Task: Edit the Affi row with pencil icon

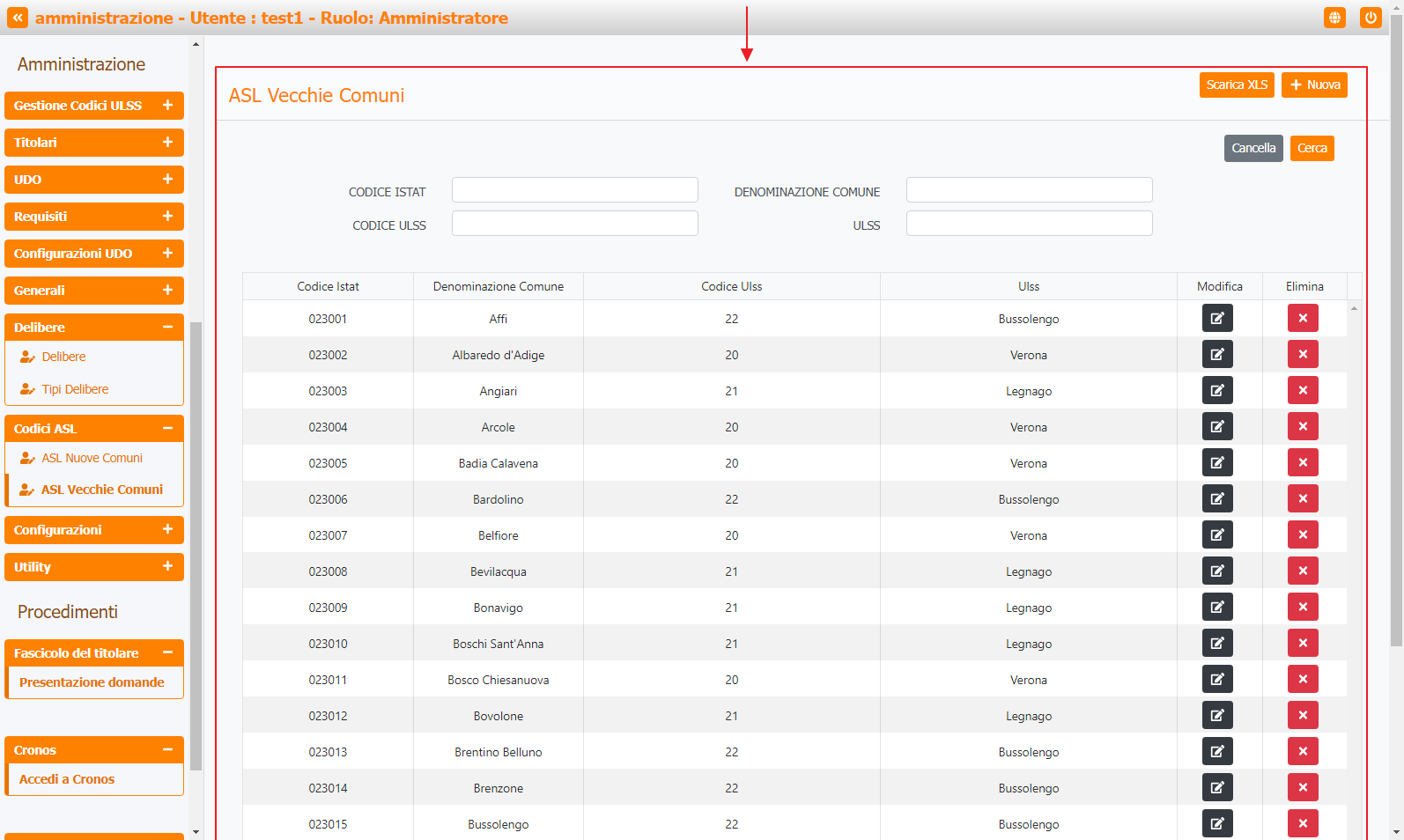Action: [x=1217, y=319]
